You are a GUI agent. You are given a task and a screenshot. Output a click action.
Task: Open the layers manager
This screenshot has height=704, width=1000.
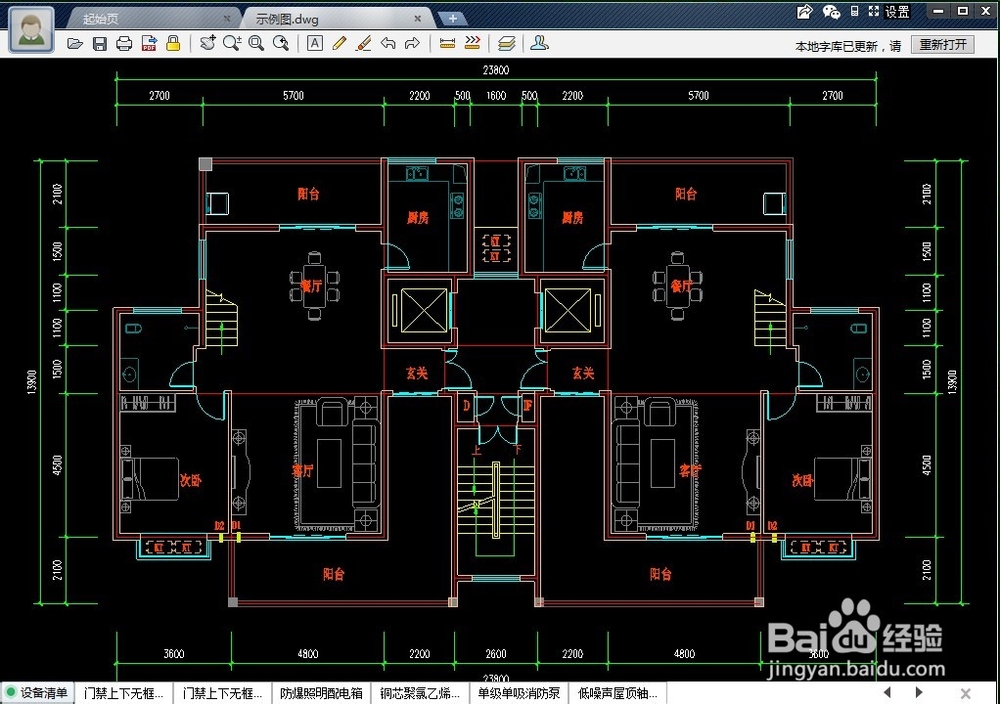click(x=506, y=43)
